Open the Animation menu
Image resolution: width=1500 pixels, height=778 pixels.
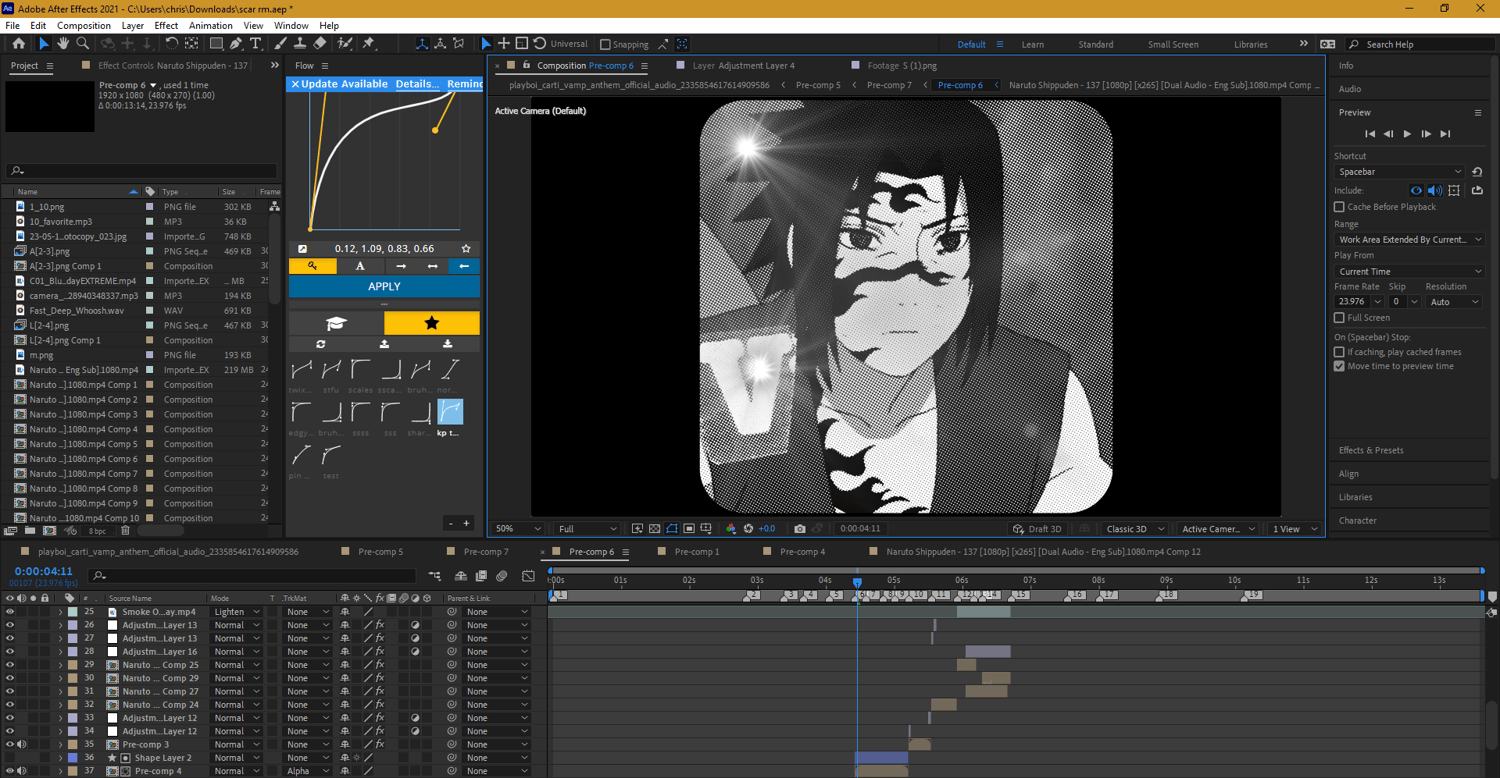pyautogui.click(x=210, y=26)
